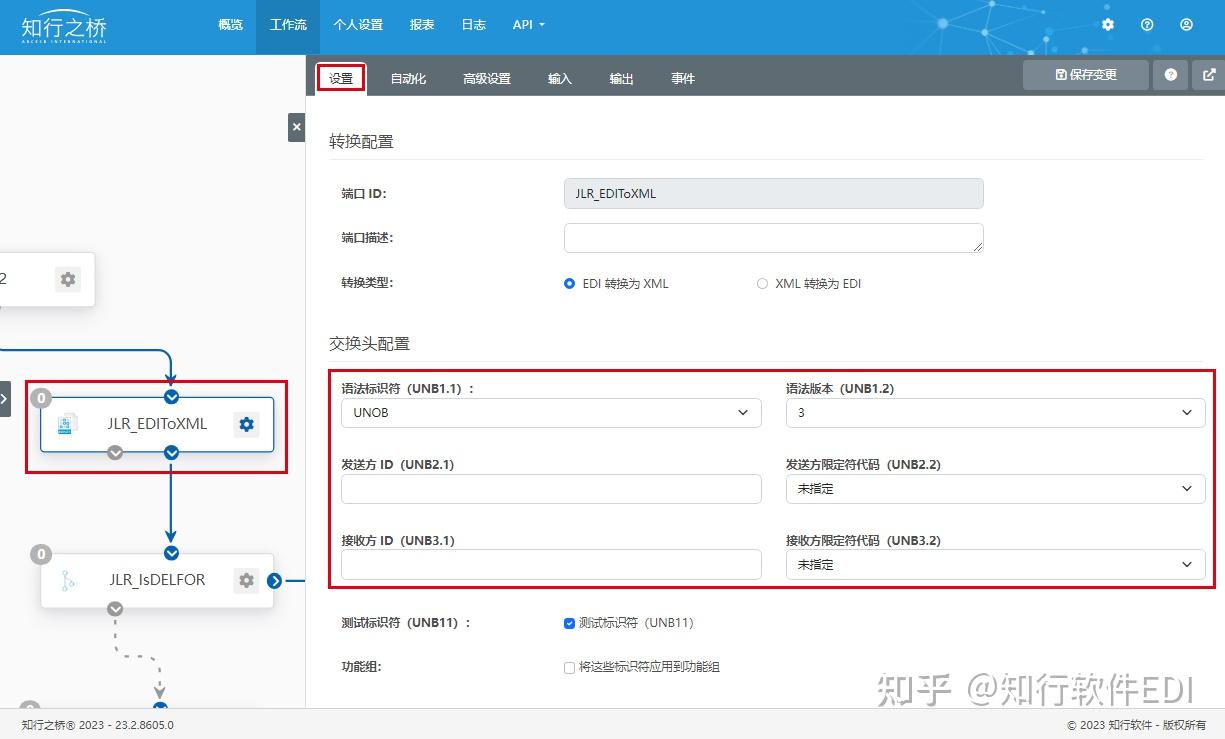This screenshot has width=1225, height=739.
Task: Click the help icon beside 保存变更 button
Action: [x=1170, y=74]
